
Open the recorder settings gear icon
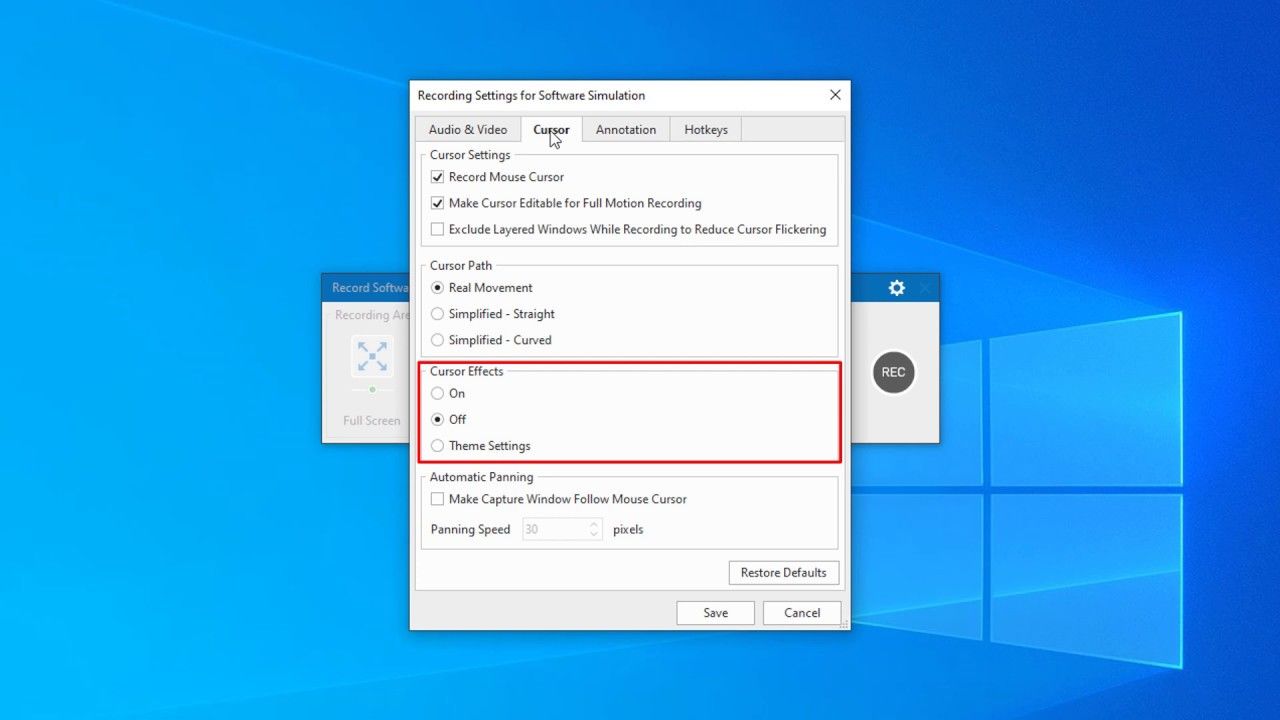tap(895, 287)
